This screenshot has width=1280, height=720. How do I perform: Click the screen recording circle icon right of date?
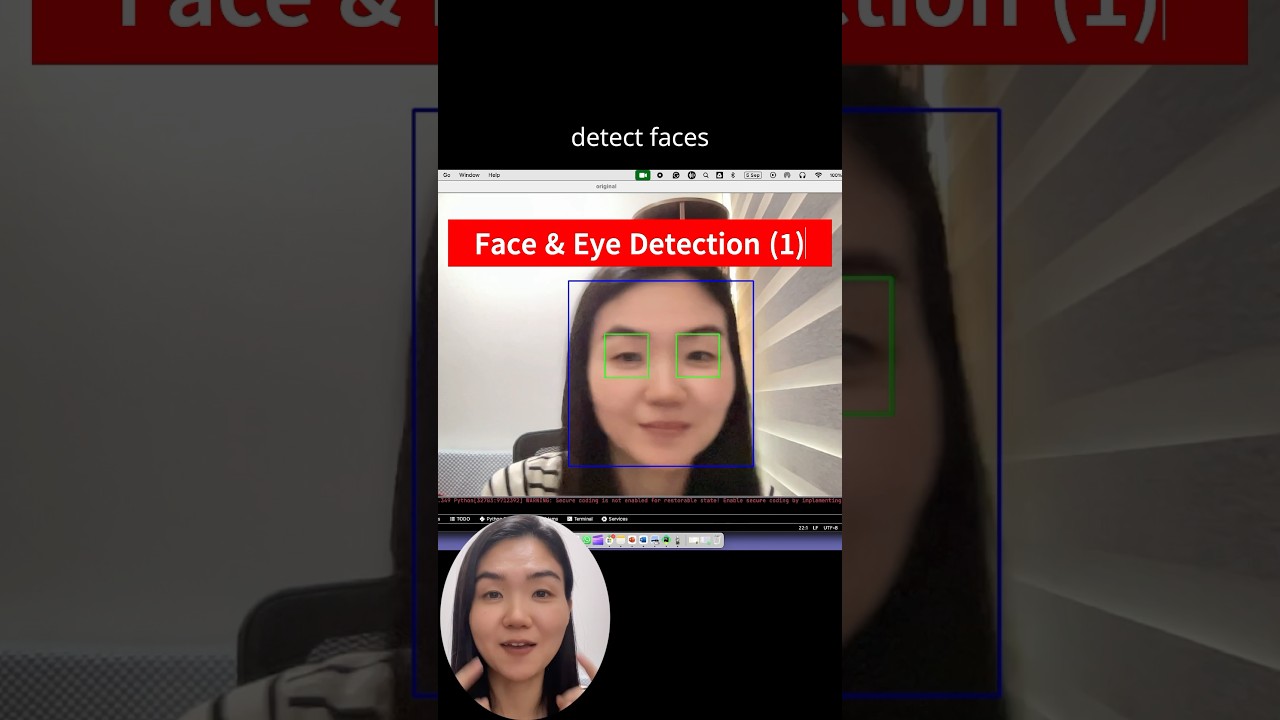click(x=773, y=175)
